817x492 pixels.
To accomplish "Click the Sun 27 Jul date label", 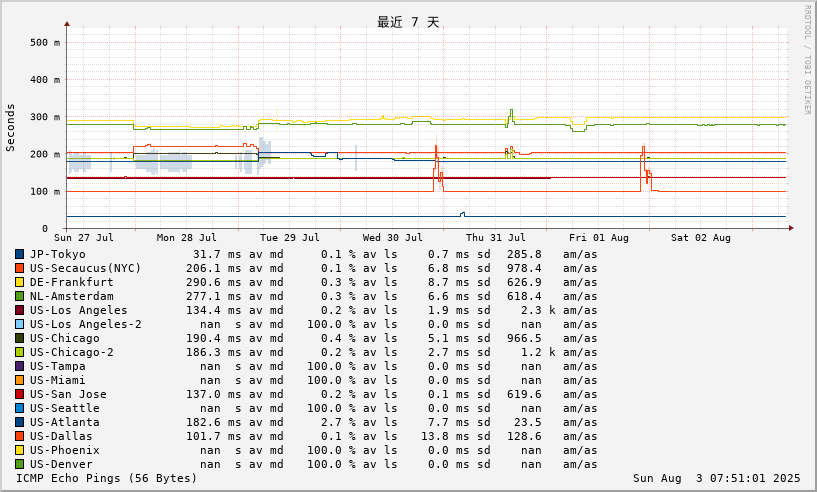I will point(83,238).
